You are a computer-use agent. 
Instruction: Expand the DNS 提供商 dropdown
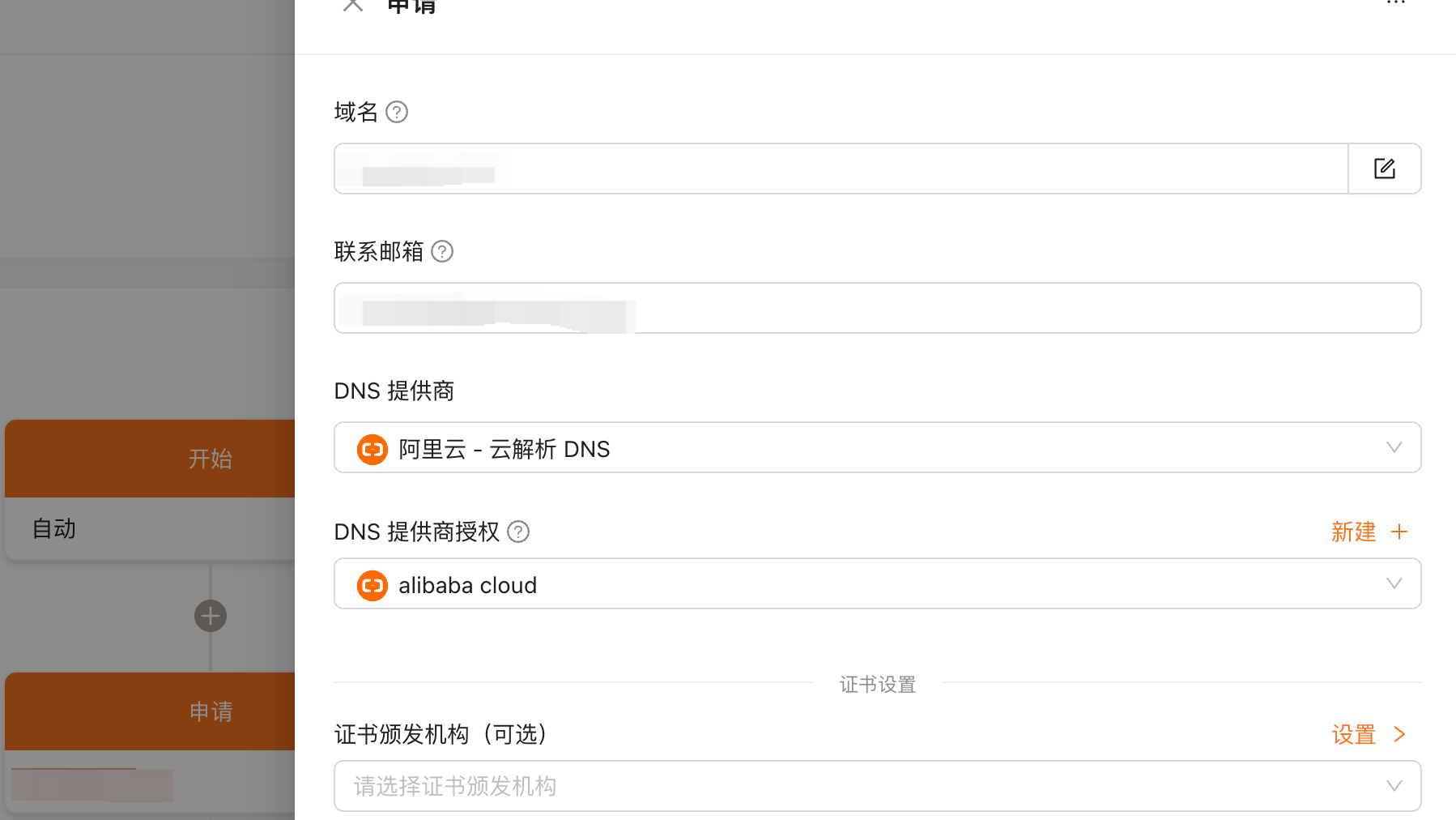[878, 447]
